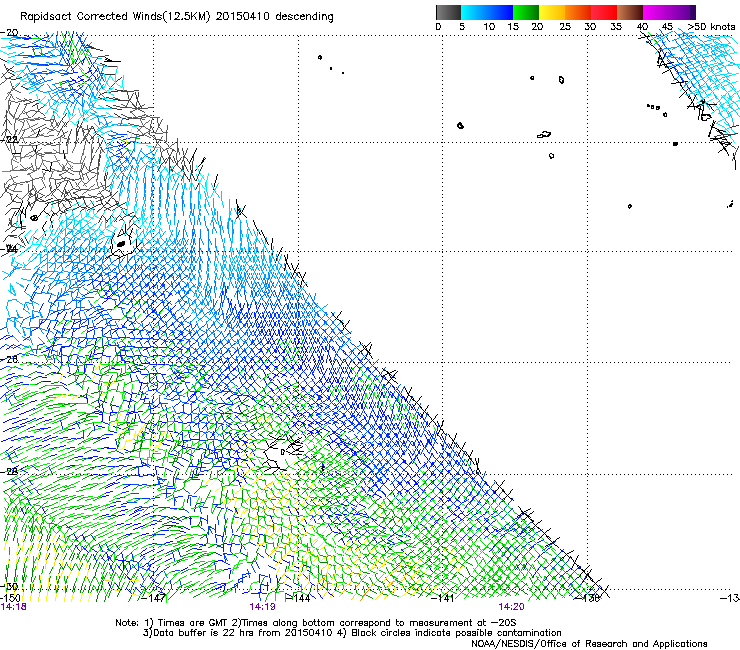
Task: Click the '-22' latitude axis label
Action: [x=10, y=140]
